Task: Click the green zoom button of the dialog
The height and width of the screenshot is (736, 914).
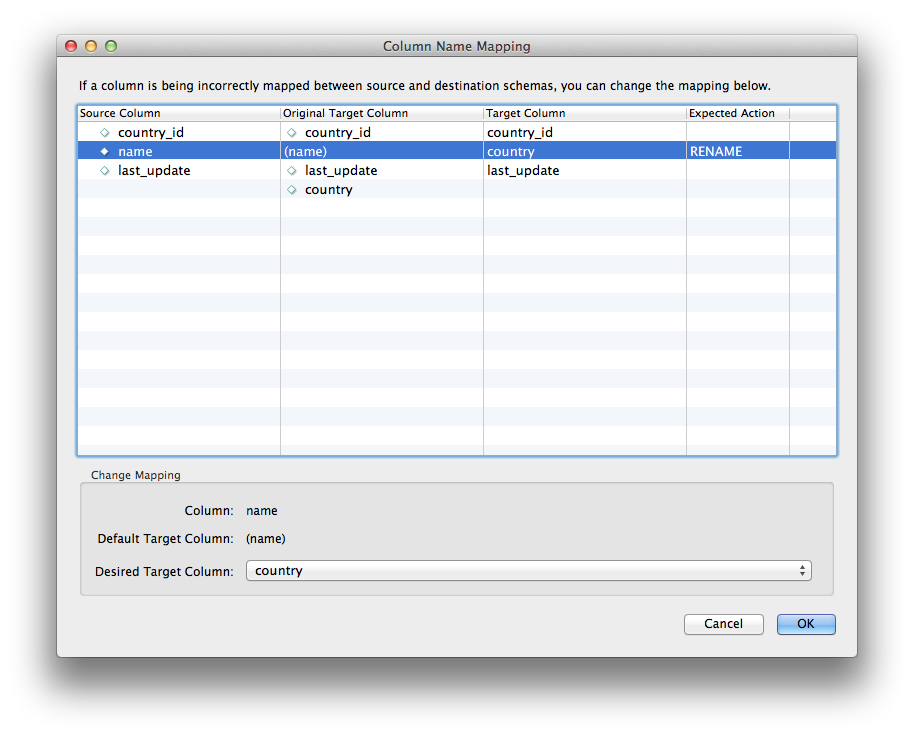Action: point(110,46)
